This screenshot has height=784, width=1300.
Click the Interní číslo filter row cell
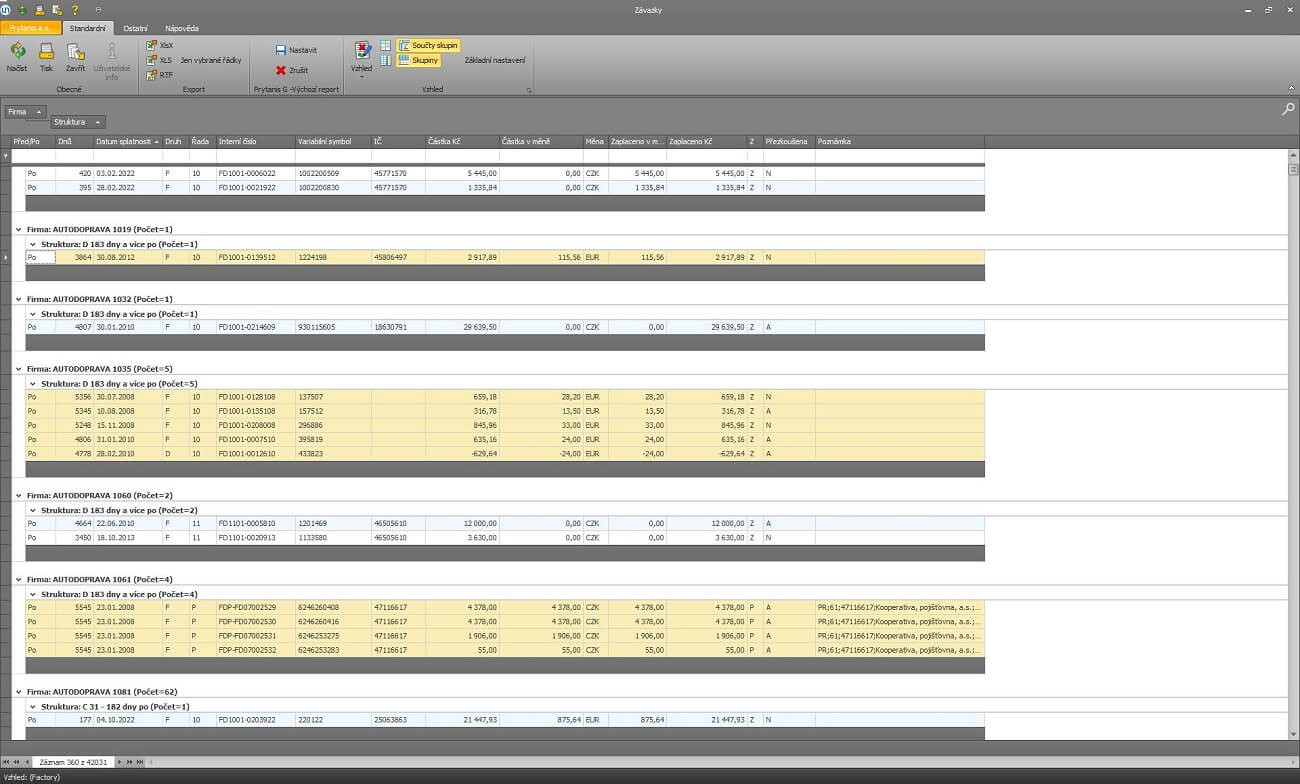[x=256, y=156]
